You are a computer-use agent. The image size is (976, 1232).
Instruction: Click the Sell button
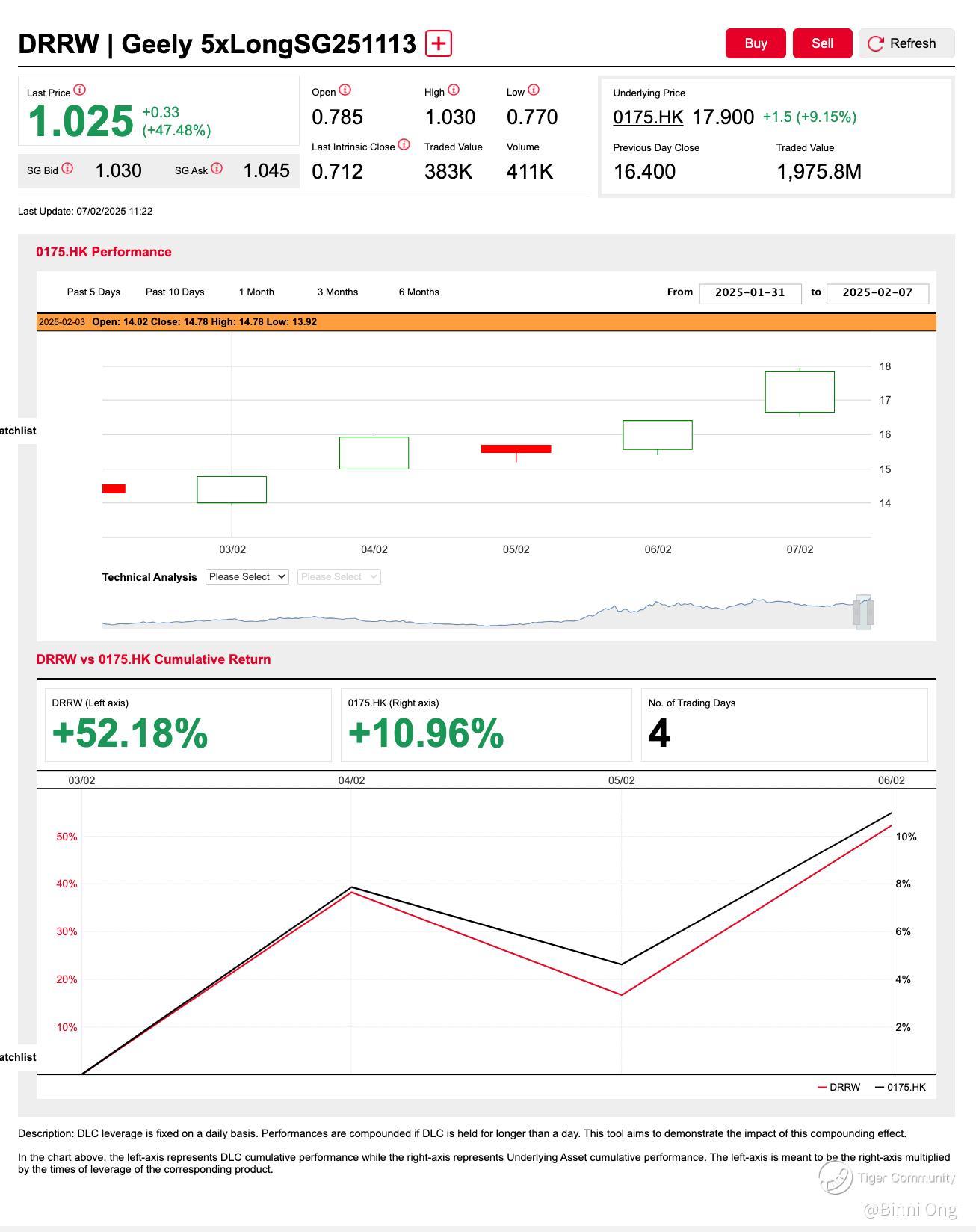click(x=823, y=43)
